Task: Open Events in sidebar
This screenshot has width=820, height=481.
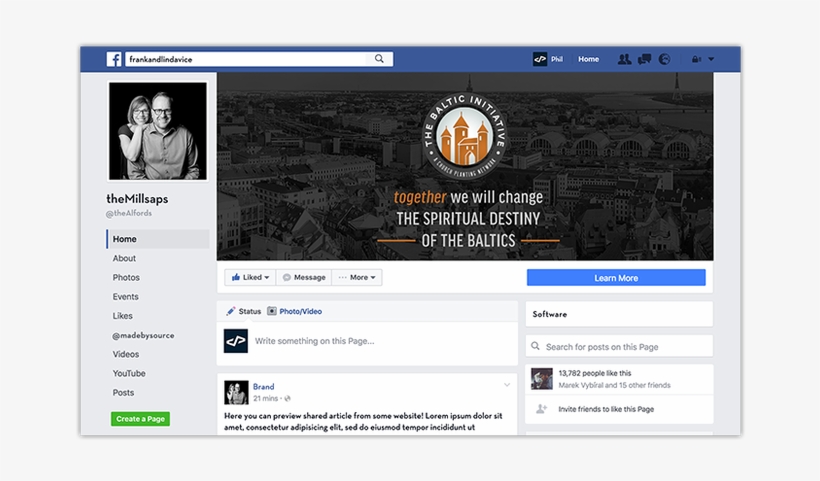Action: tap(126, 296)
